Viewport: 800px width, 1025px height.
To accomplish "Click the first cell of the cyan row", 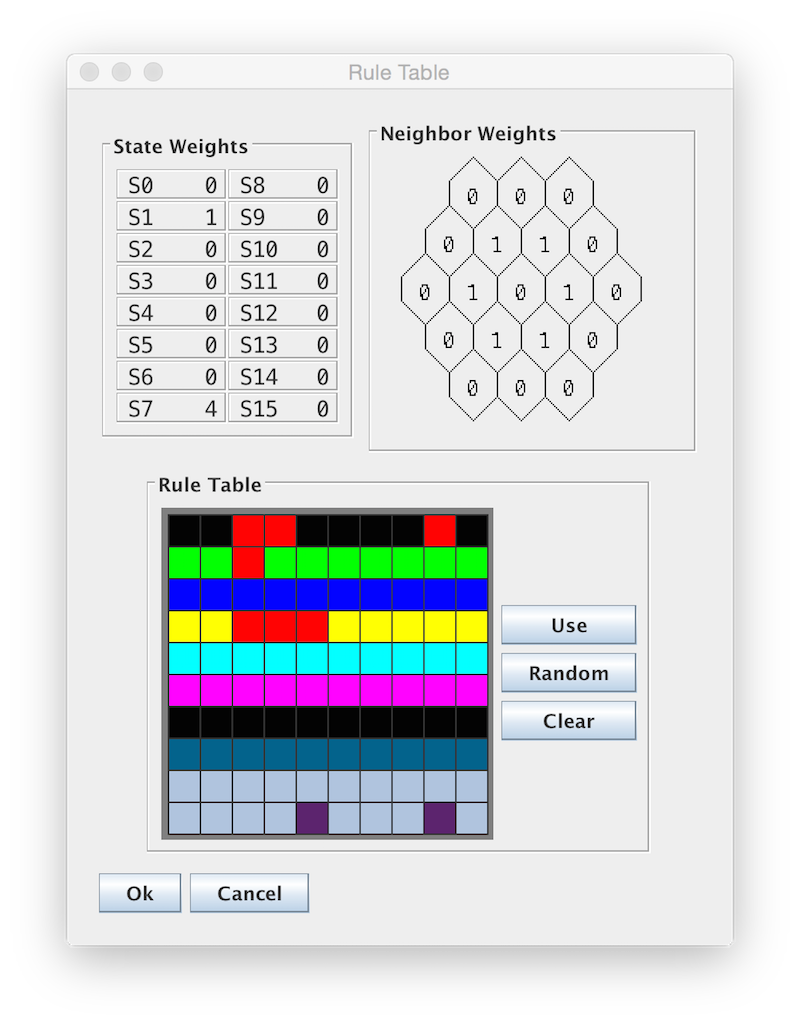I will (x=184, y=658).
